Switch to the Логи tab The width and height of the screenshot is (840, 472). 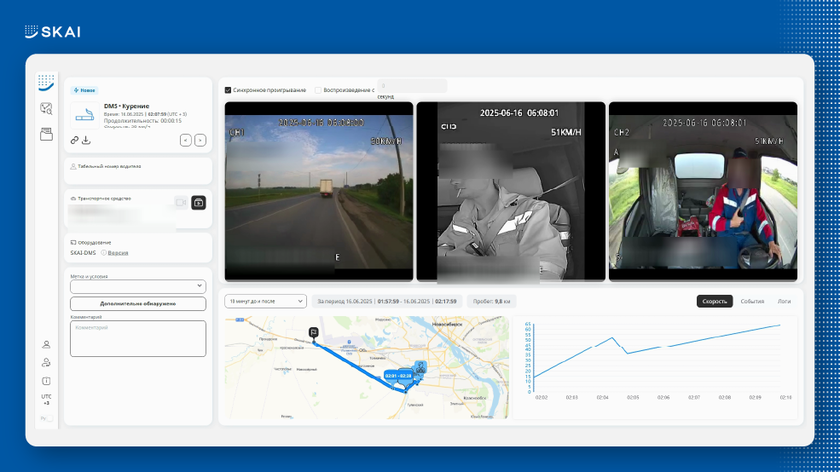[x=784, y=301]
